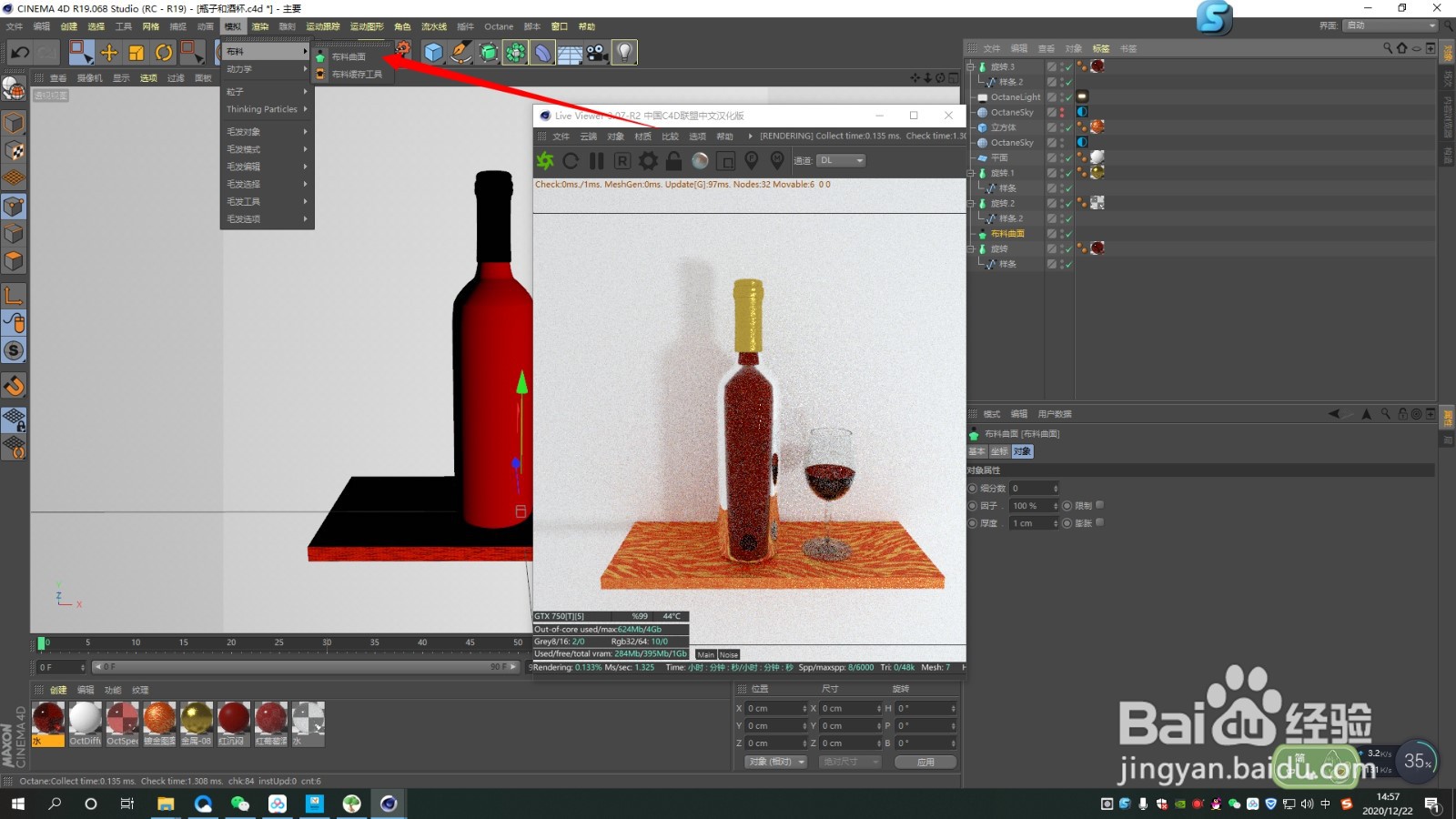
Task: Click the timeline start frame marker 0
Action: coord(42,643)
